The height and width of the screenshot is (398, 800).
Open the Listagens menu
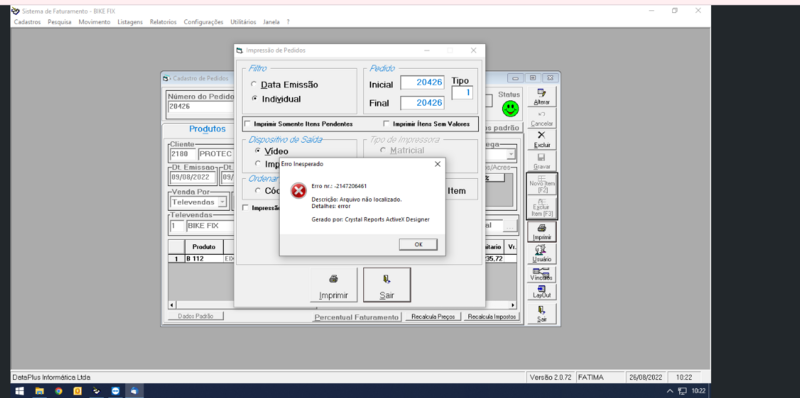pyautogui.click(x=130, y=22)
